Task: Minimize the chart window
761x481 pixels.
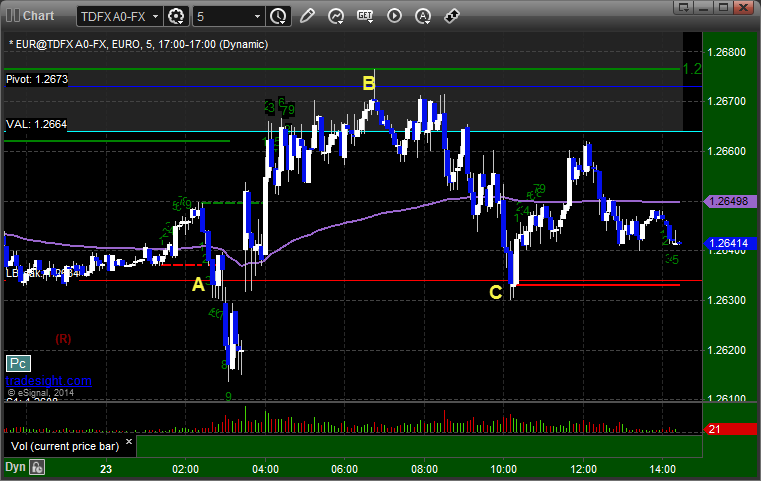Action: [704, 7]
